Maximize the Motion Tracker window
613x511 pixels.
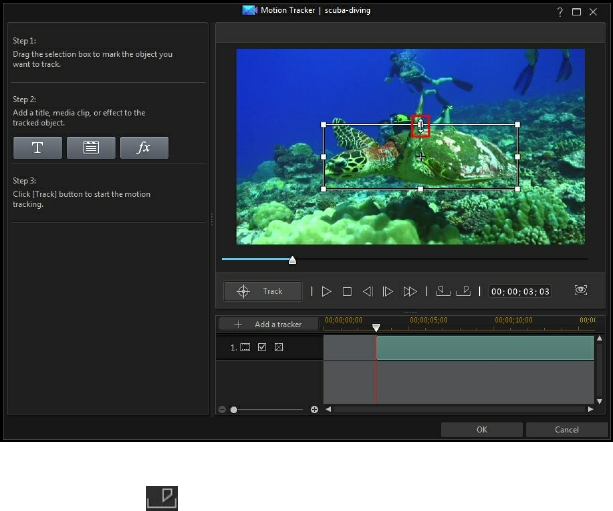tap(576, 12)
